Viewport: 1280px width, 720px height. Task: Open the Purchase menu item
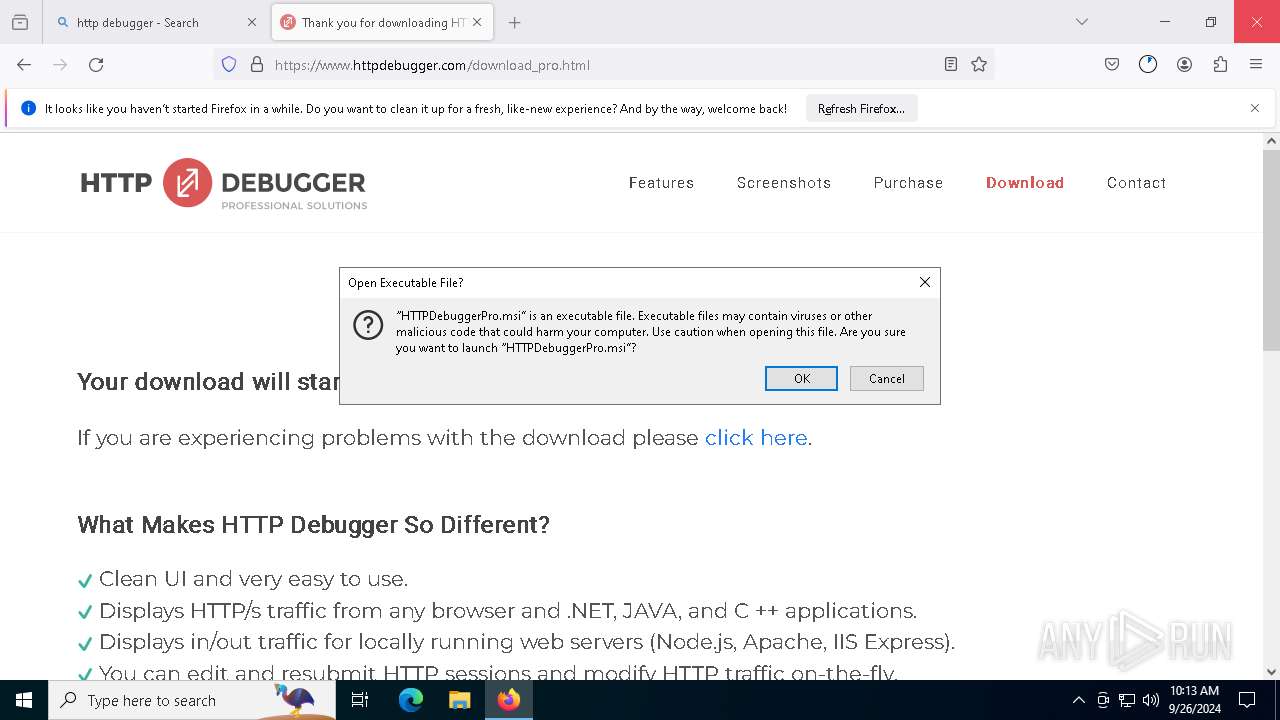908,183
